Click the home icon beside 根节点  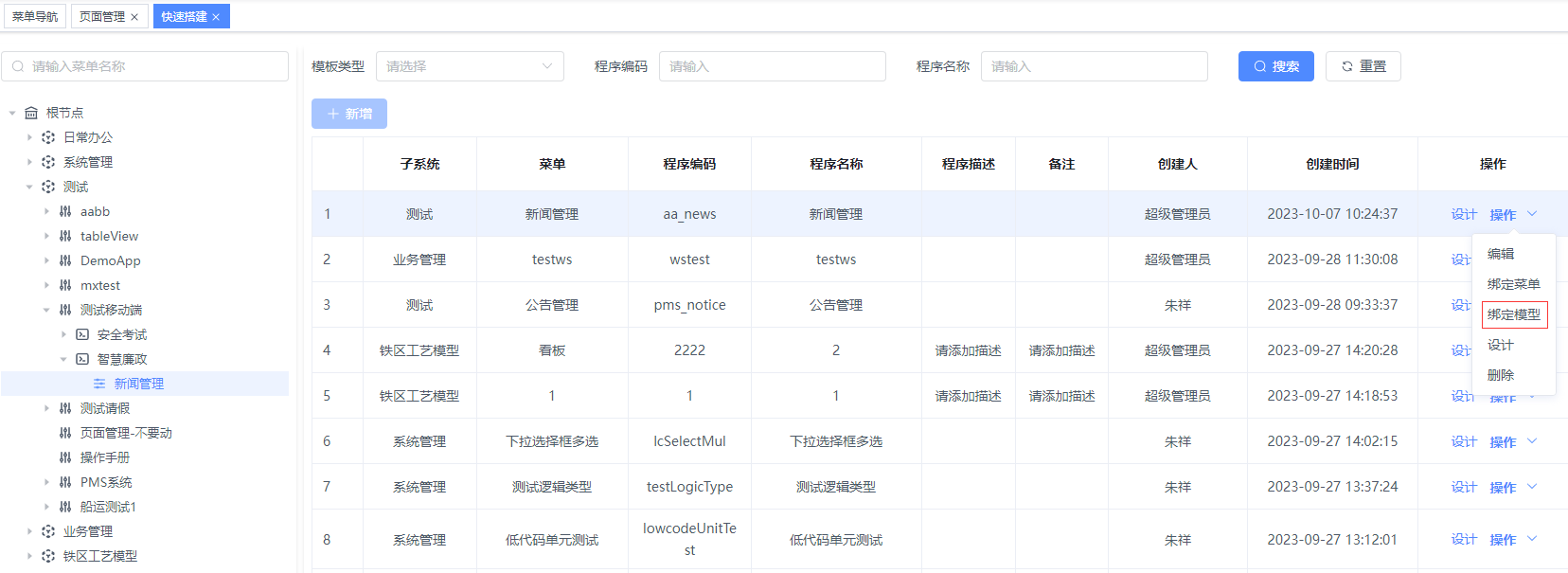(x=31, y=113)
